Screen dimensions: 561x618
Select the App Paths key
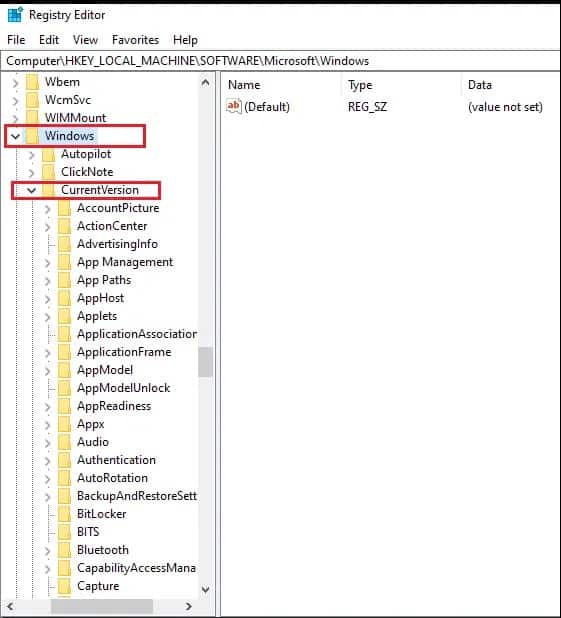point(104,280)
